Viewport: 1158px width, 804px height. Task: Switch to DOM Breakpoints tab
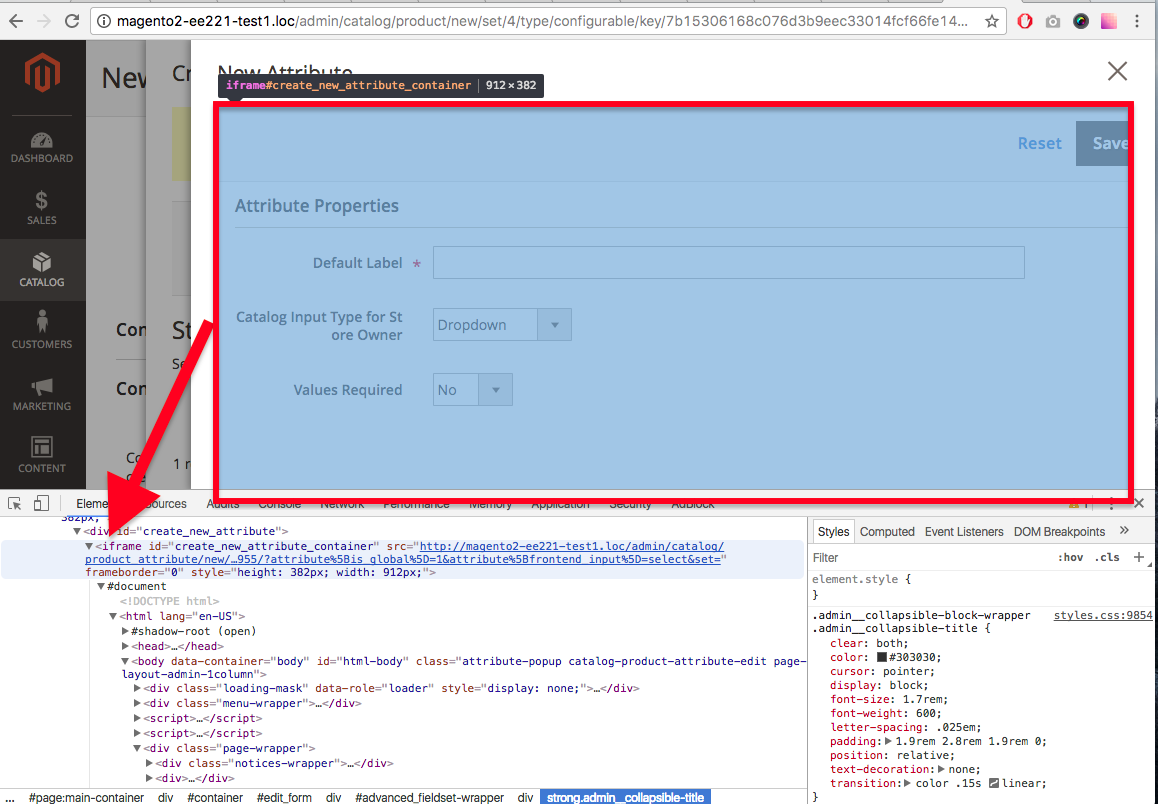[x=1059, y=532]
